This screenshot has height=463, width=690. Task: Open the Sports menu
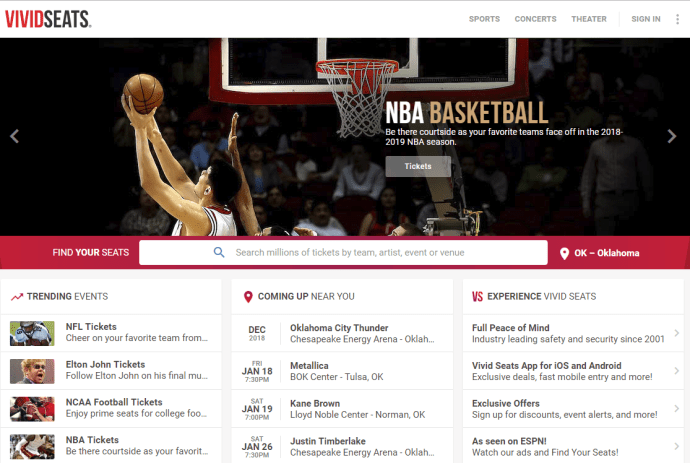484,19
